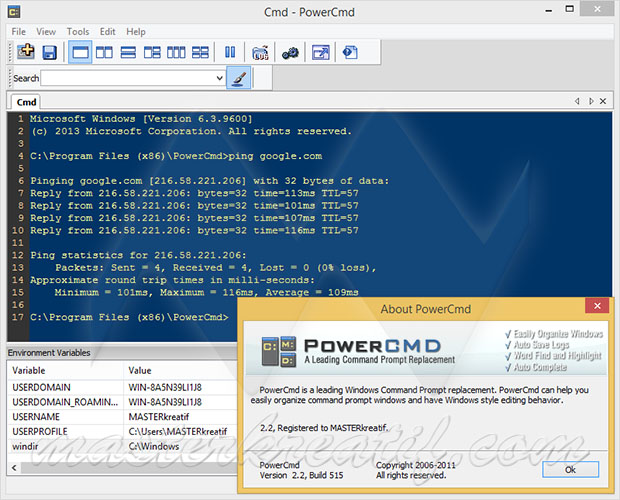
Task: Switch to the Cmd tab
Action: (26, 102)
